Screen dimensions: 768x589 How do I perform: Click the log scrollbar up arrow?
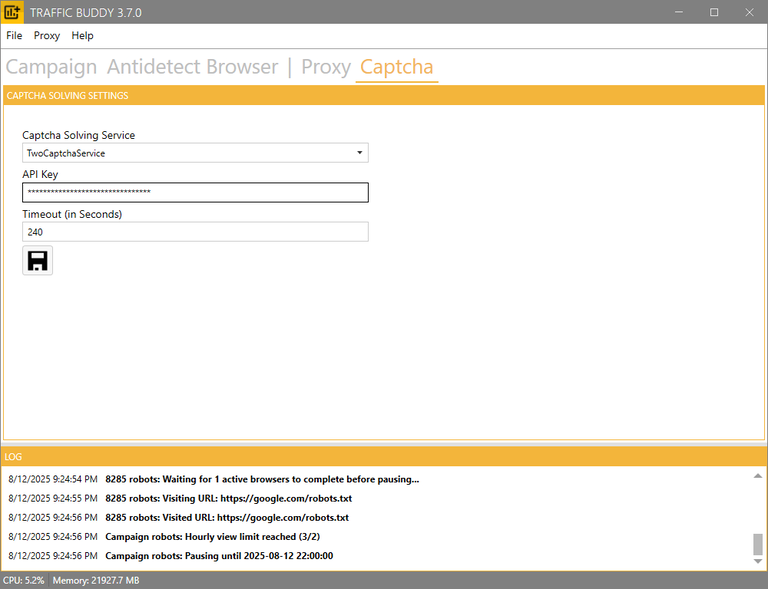pos(757,477)
